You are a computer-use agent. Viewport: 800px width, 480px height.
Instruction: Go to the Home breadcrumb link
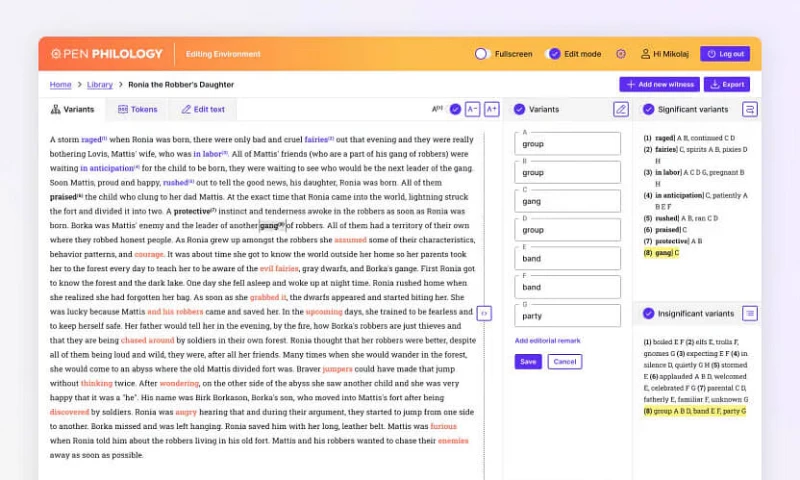[60, 85]
